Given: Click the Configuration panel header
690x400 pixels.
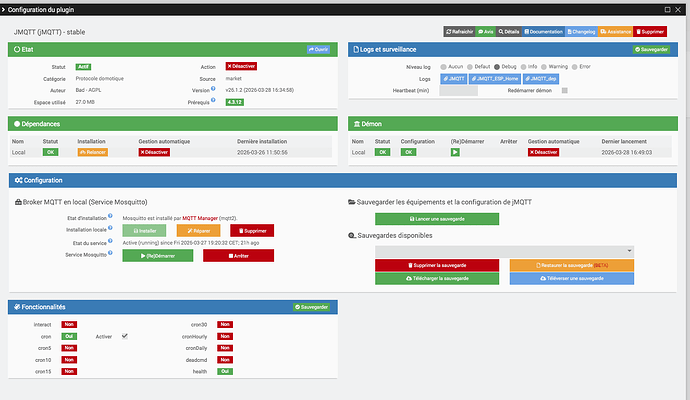Looking at the screenshot, I should tap(343, 180).
